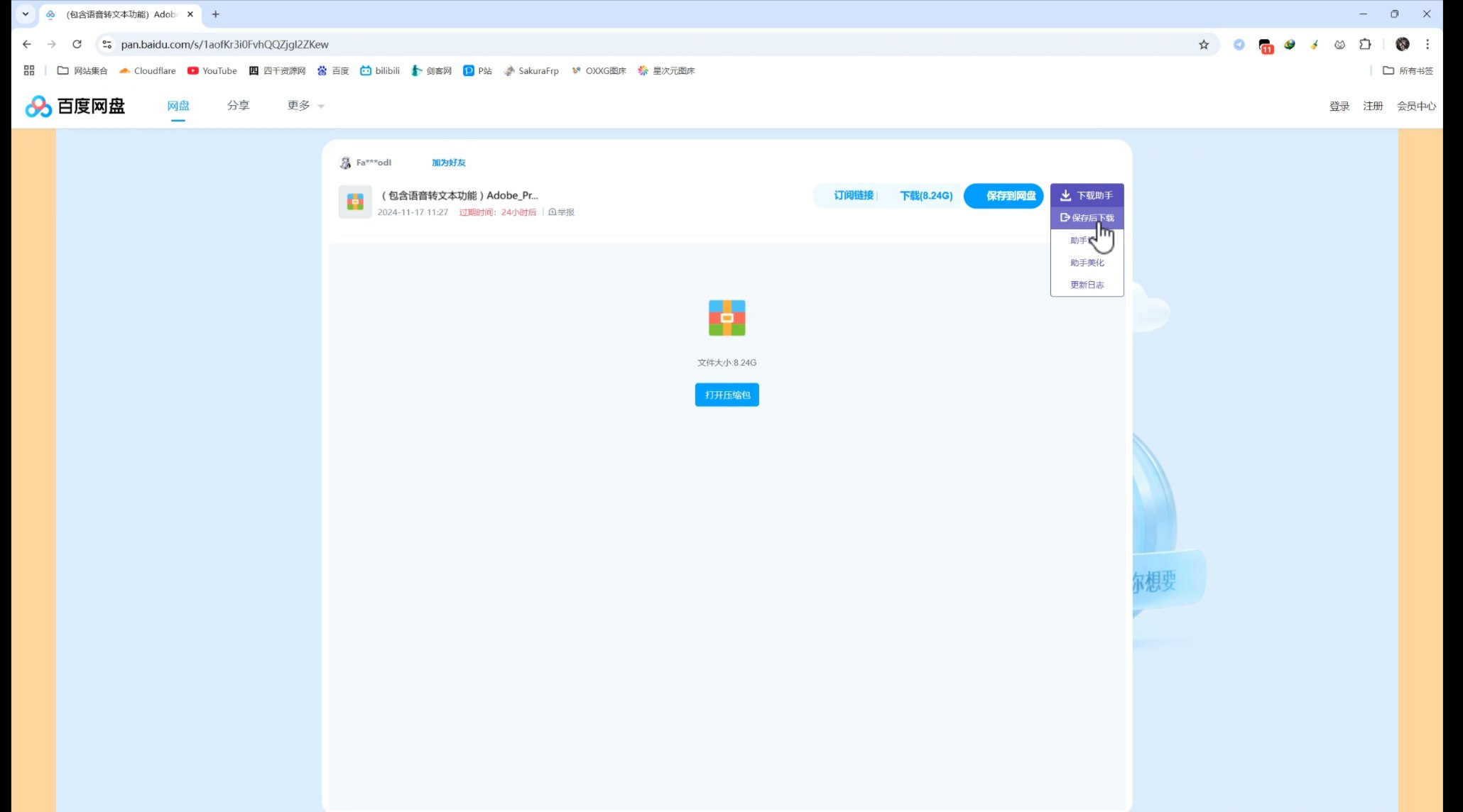Expand the tab search dropdown arrow
Viewport: 1463px width, 812px height.
pyautogui.click(x=26, y=14)
